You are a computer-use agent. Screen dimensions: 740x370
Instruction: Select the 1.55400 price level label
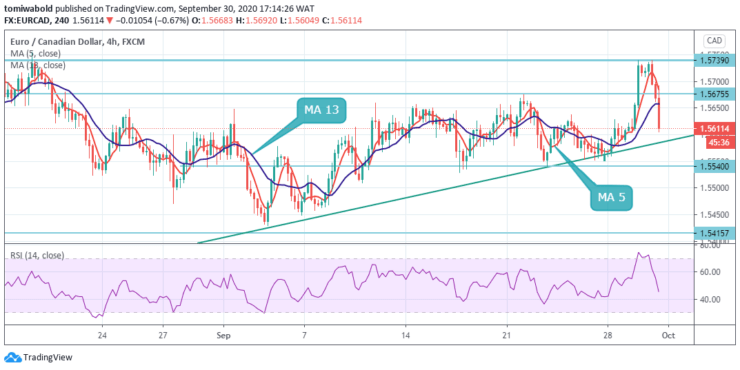click(x=715, y=166)
